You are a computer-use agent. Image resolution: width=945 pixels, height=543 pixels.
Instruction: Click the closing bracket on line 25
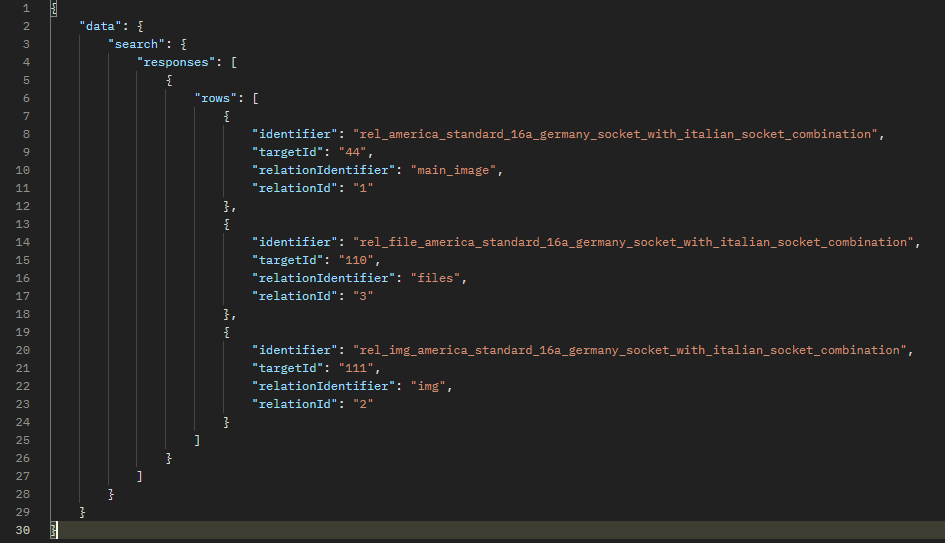[197, 440]
